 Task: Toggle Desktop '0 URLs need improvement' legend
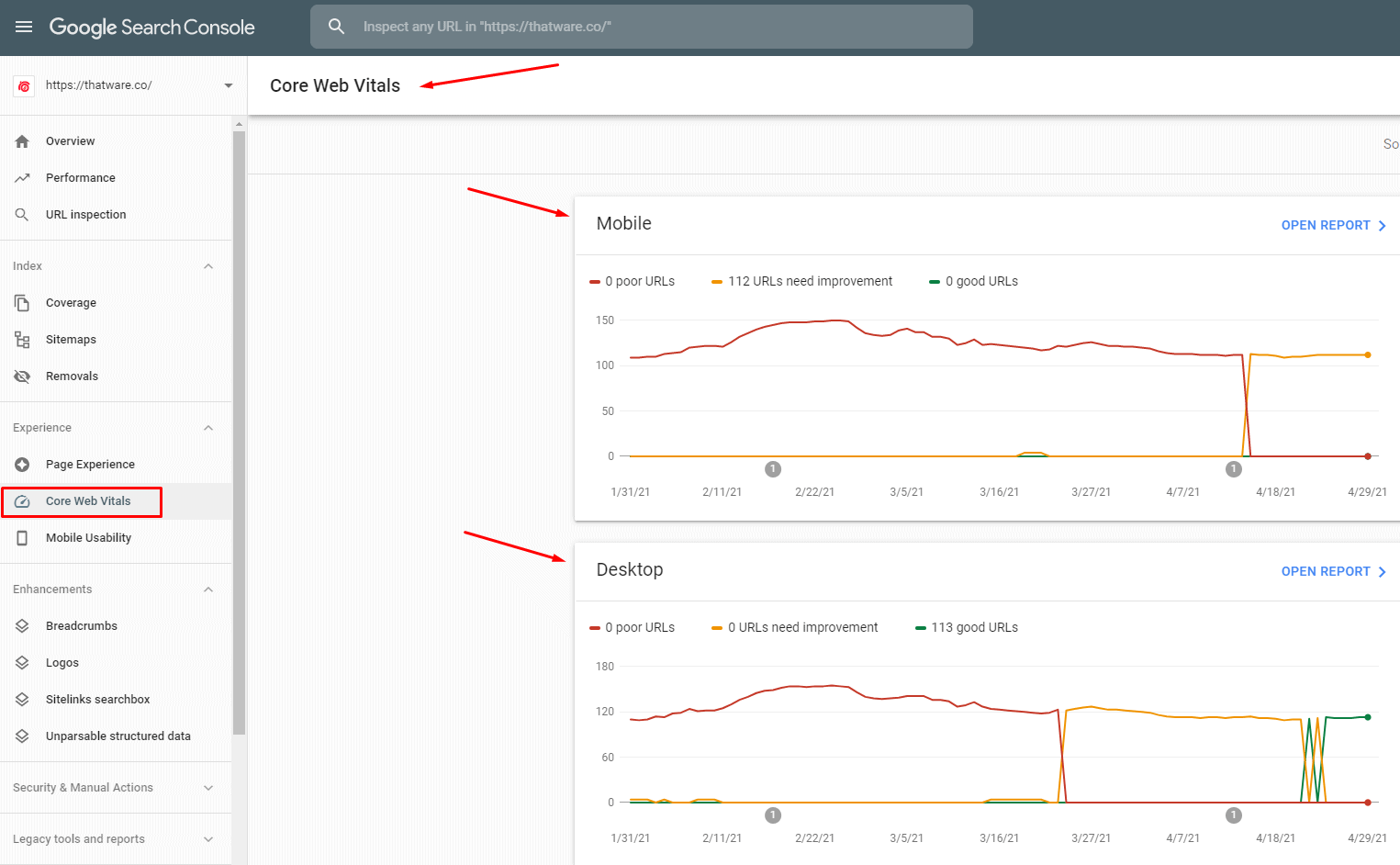[794, 628]
